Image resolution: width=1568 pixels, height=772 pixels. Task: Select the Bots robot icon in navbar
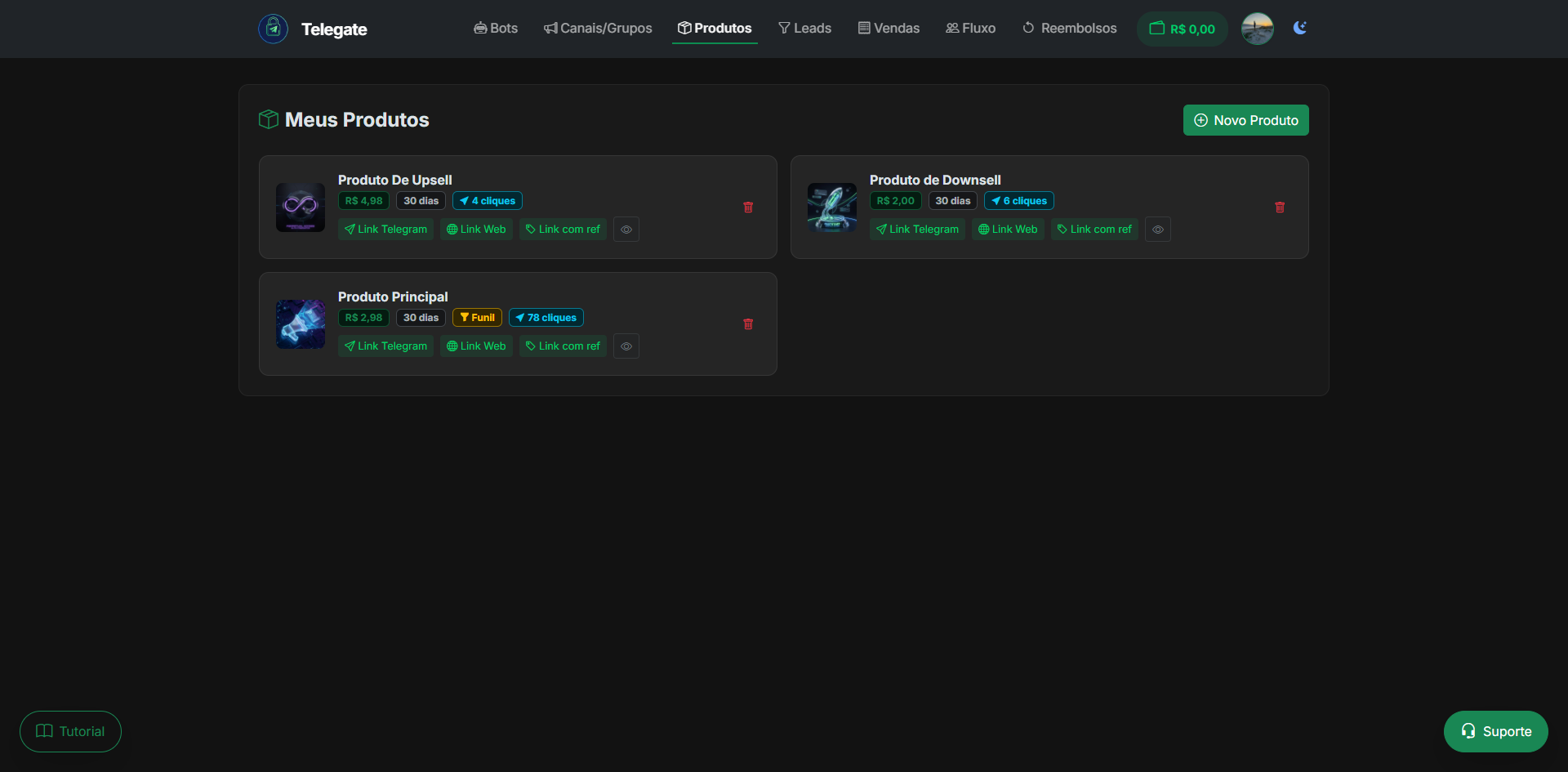480,28
